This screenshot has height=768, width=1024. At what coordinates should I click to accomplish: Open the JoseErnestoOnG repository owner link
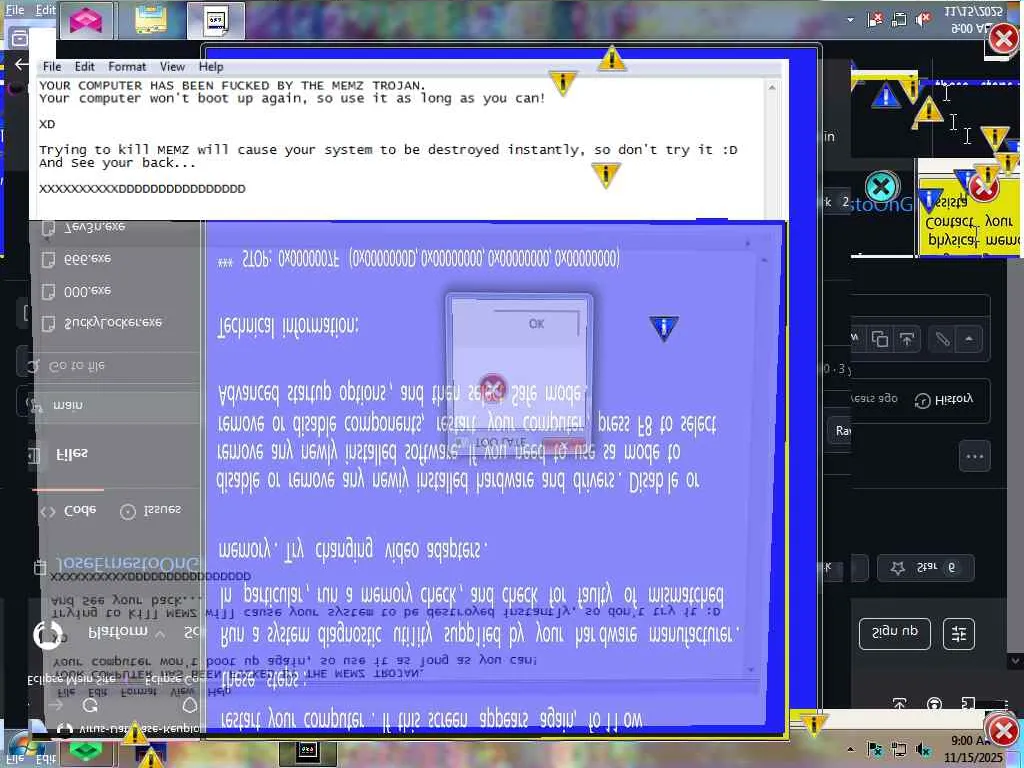[x=128, y=564]
